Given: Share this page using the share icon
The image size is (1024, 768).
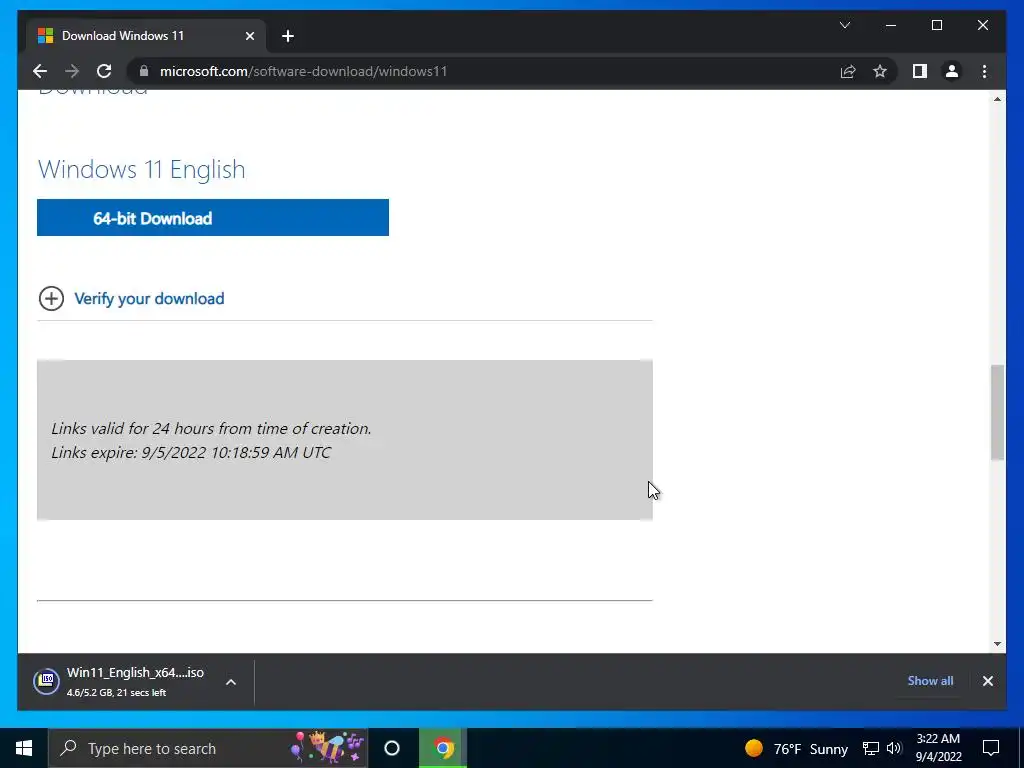Looking at the screenshot, I should pos(848,71).
